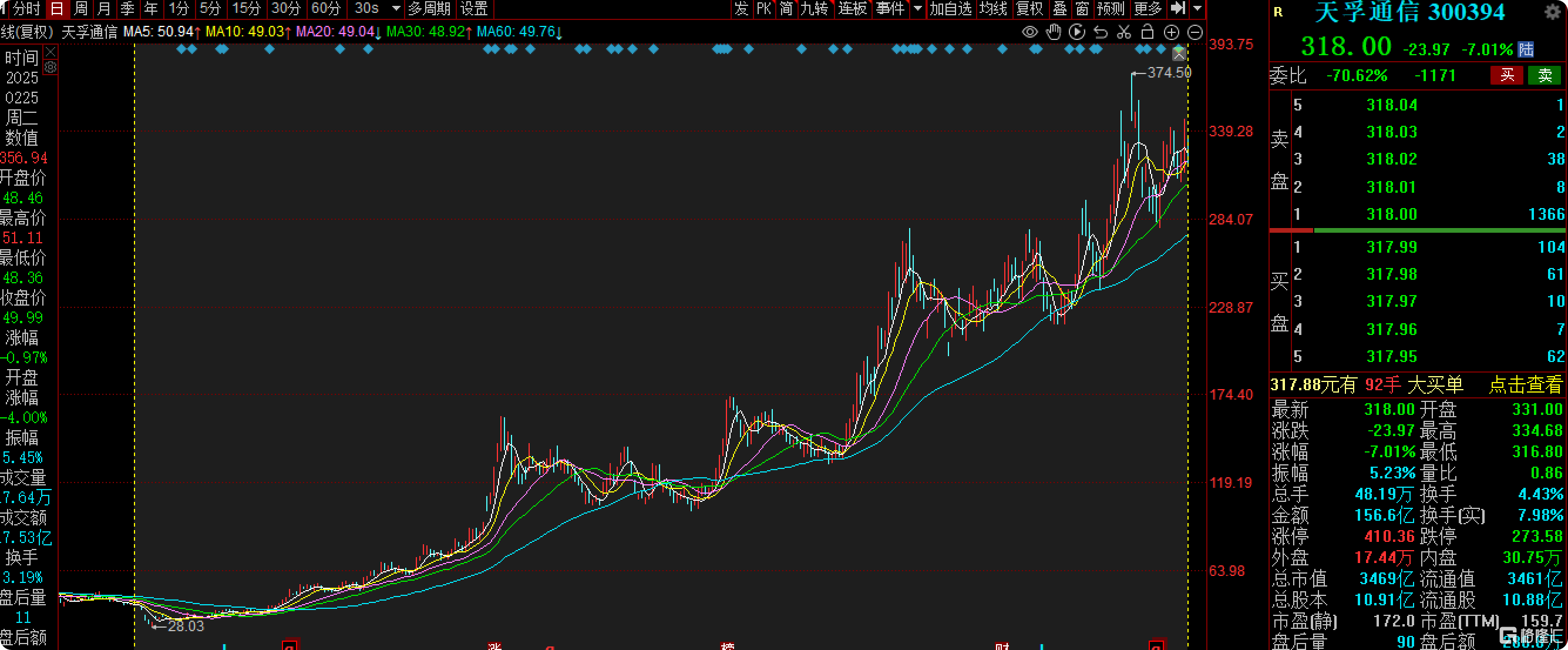Expand the dropdown arrow after 事件
Screen dimensions: 1568x650
pyautogui.click(x=918, y=9)
